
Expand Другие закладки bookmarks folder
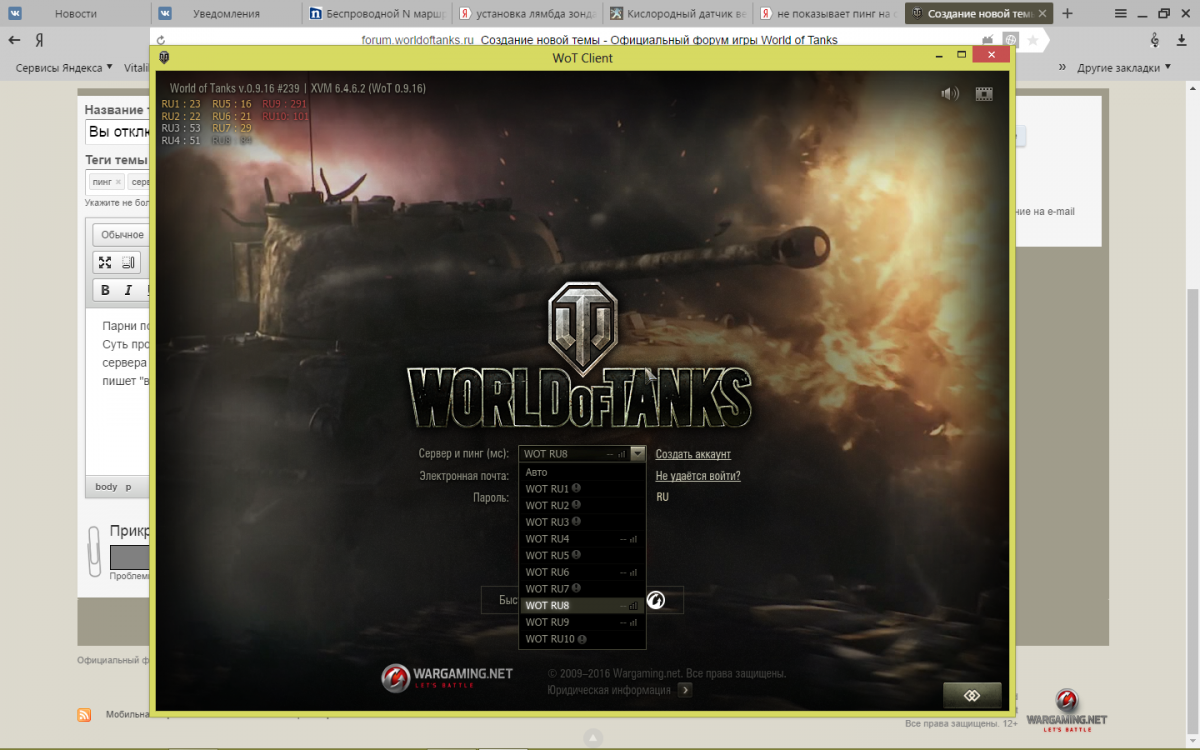click(x=1124, y=68)
